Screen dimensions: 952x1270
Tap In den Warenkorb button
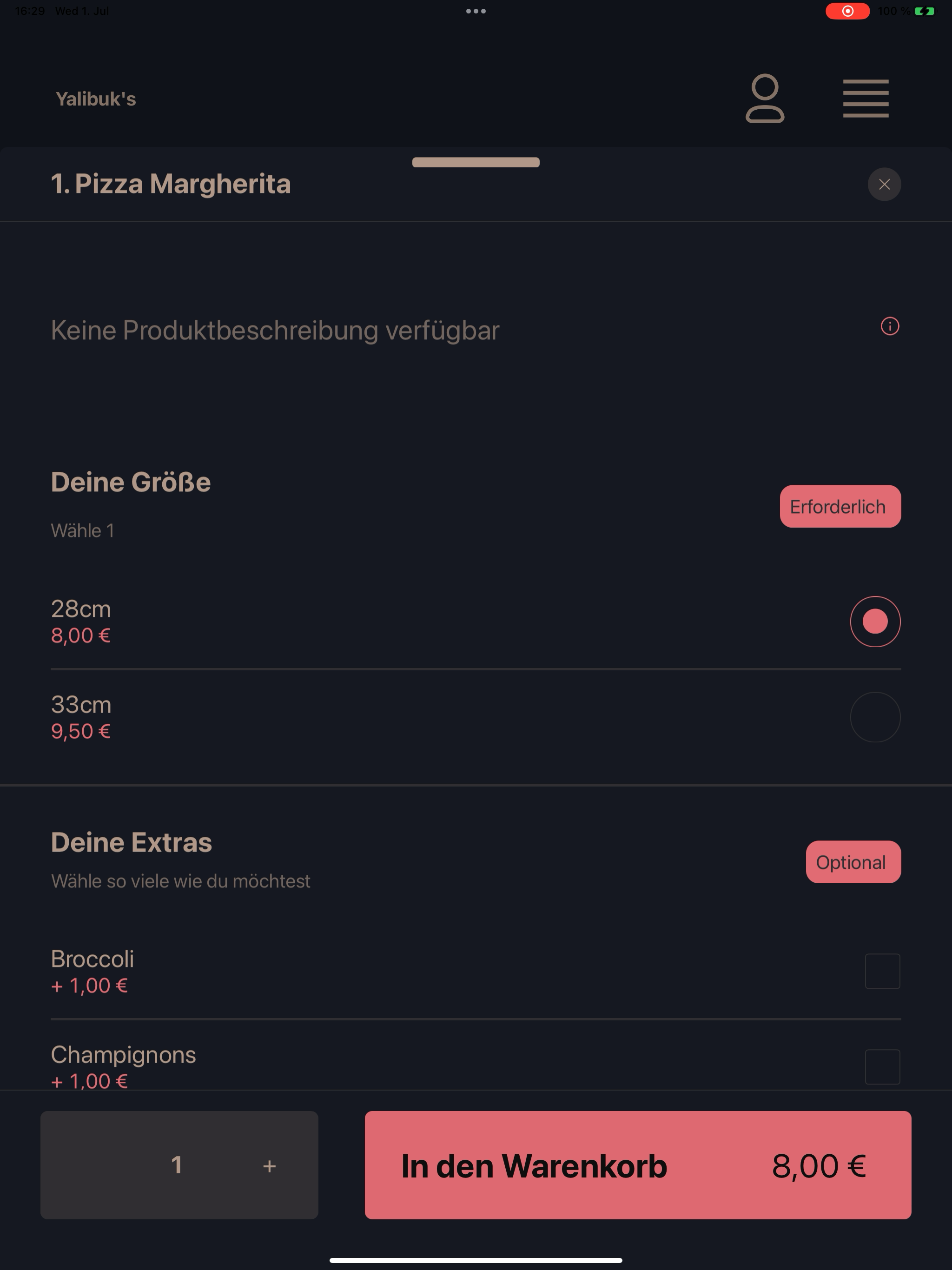pyautogui.click(x=638, y=1165)
